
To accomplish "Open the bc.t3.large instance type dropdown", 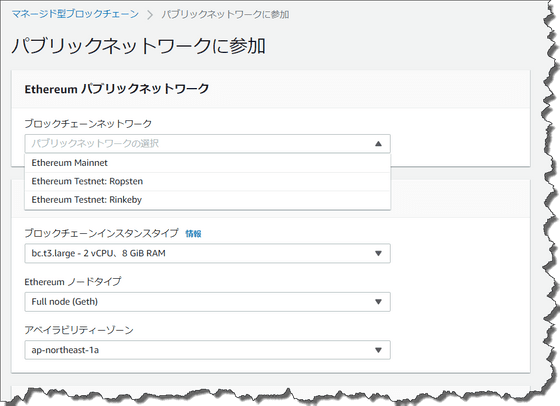I will pyautogui.click(x=208, y=253).
